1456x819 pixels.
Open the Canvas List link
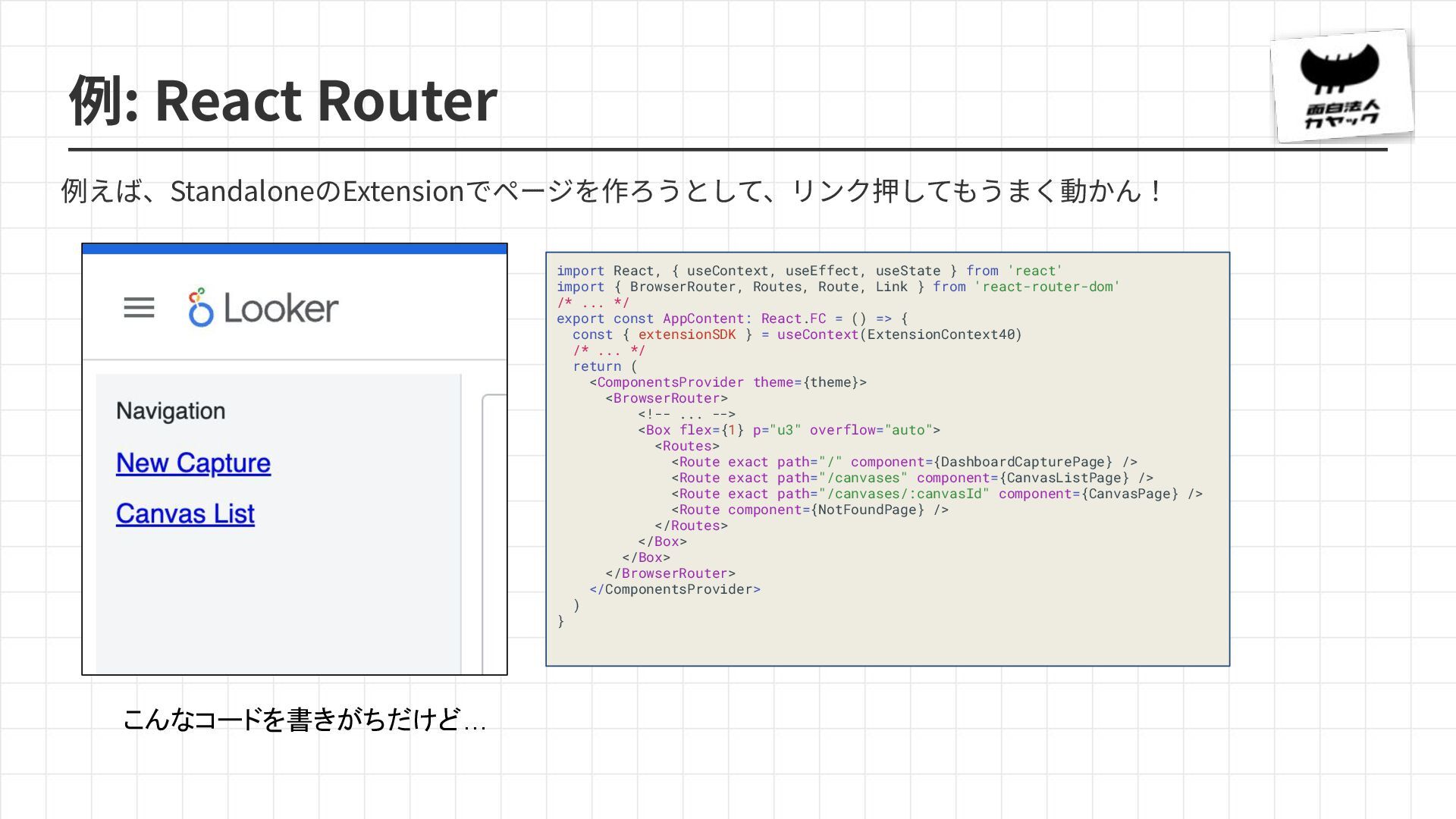(x=185, y=513)
